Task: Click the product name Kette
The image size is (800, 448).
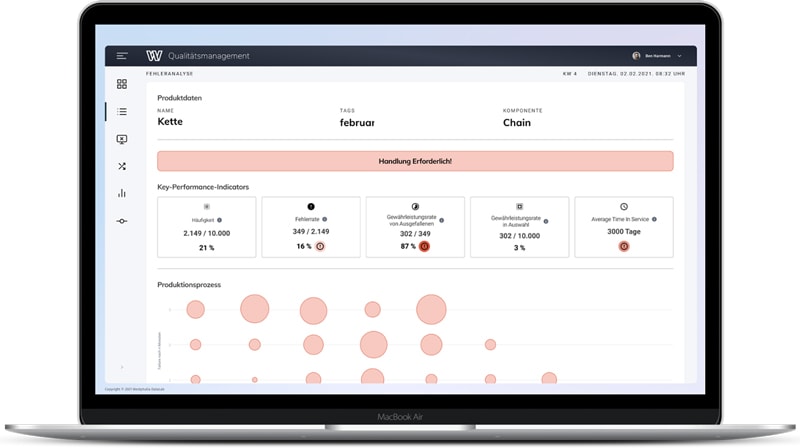Action: pyautogui.click(x=170, y=121)
